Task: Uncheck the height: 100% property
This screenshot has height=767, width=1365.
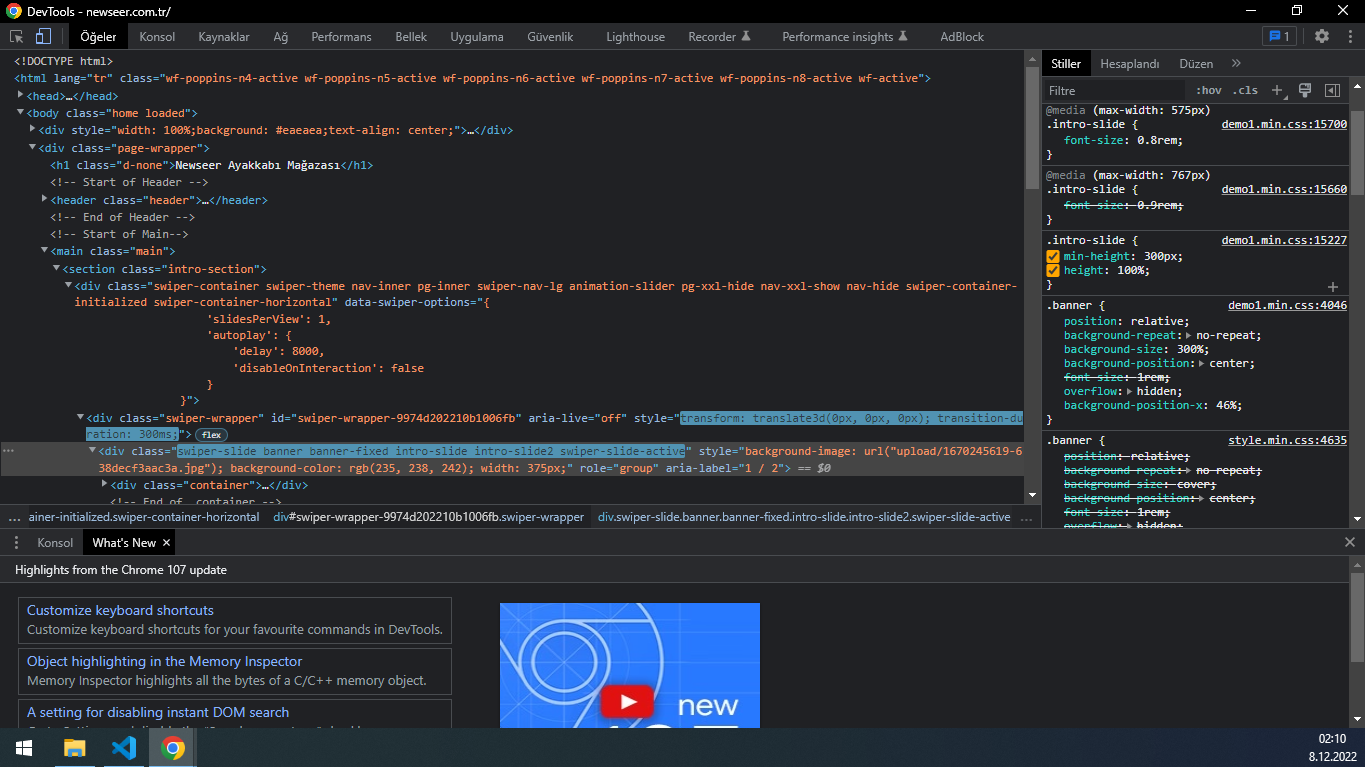Action: point(1053,270)
